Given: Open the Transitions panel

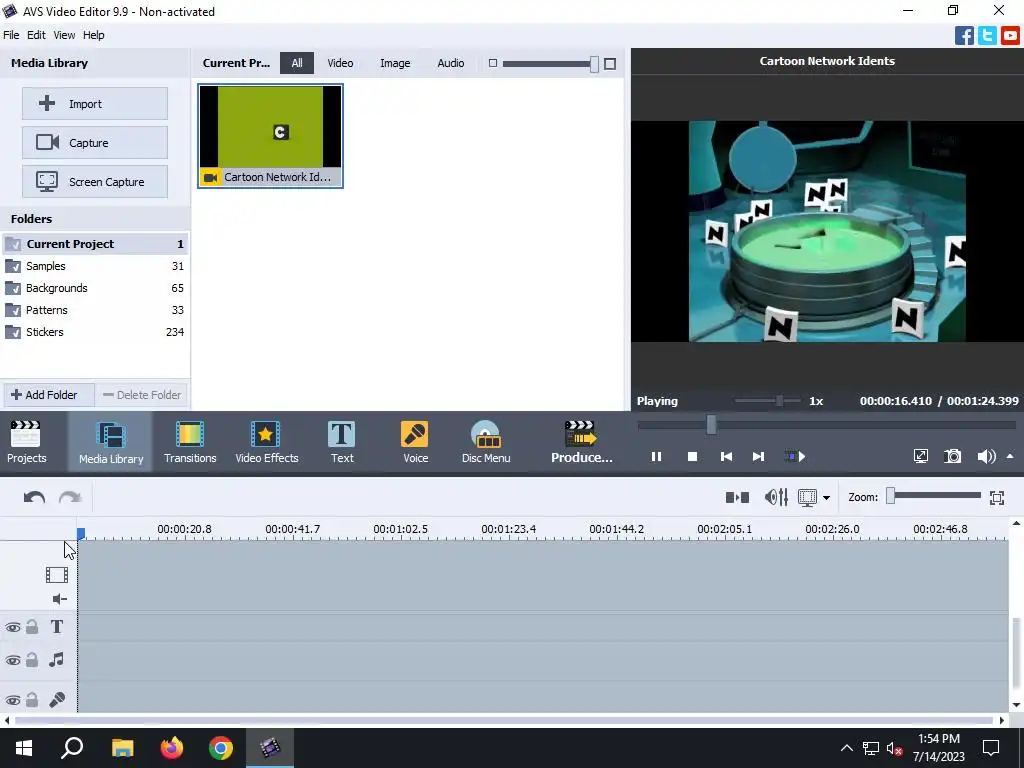Looking at the screenshot, I should 190,441.
